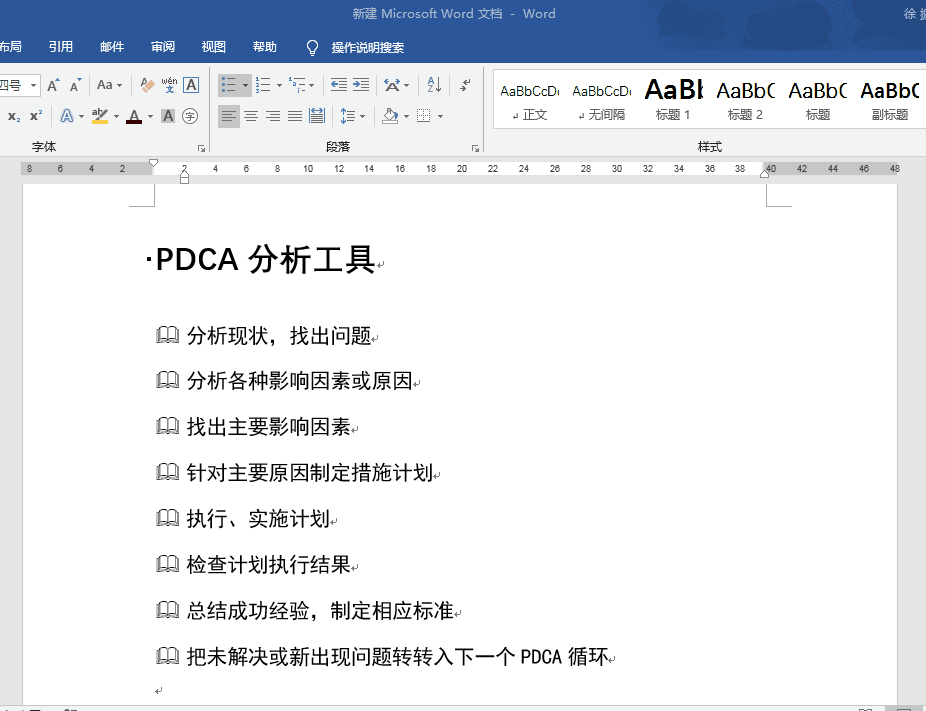Viewport: 926px width, 711px height.
Task: Switch to the 引用 tab
Action: click(61, 47)
